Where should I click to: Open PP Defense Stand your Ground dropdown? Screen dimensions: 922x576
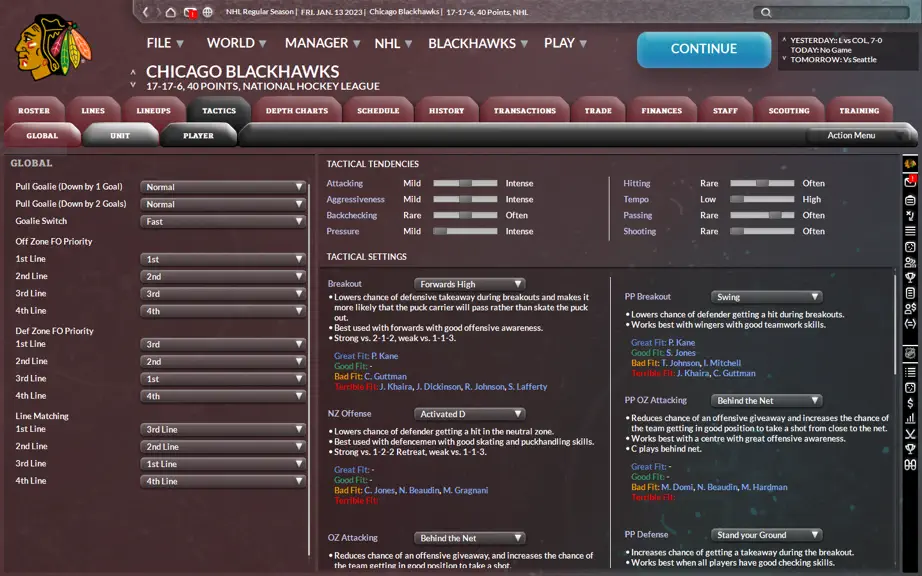[766, 535]
